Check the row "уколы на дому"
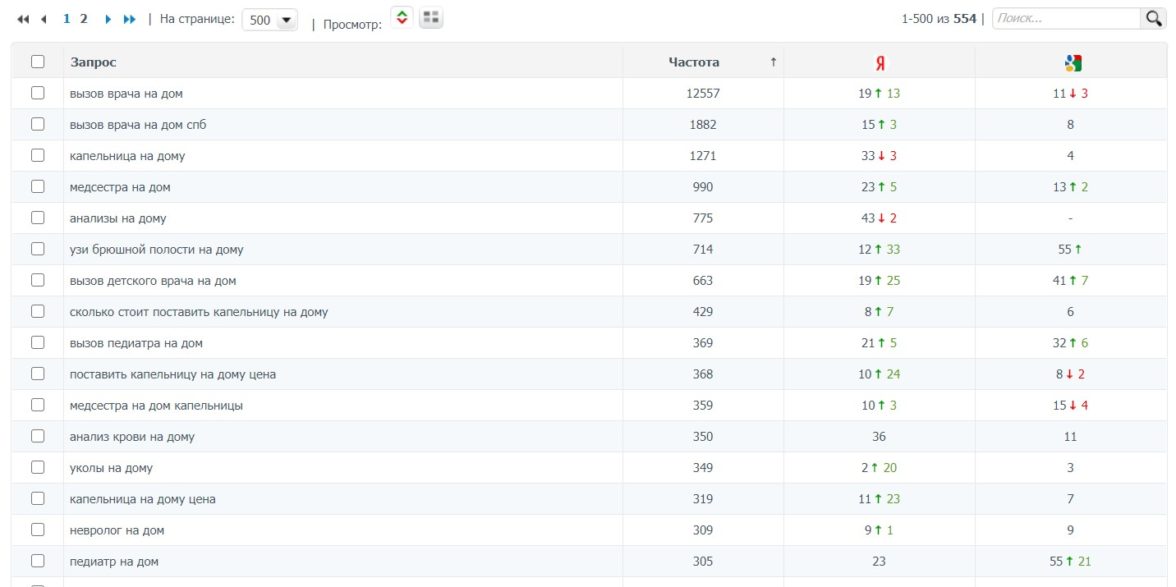This screenshot has height=587, width=1176. 38,467
